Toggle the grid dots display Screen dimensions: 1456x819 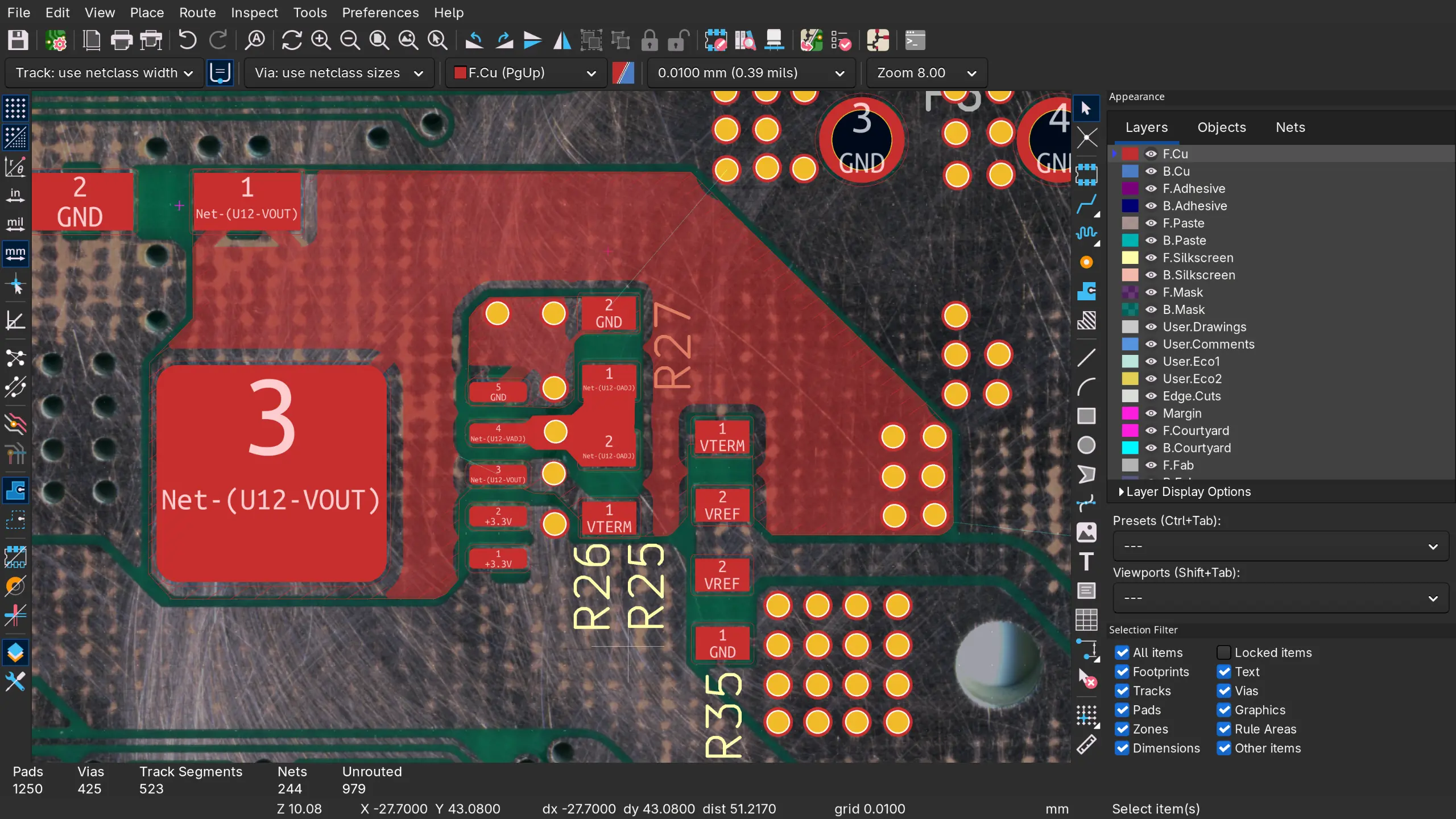pos(15,108)
